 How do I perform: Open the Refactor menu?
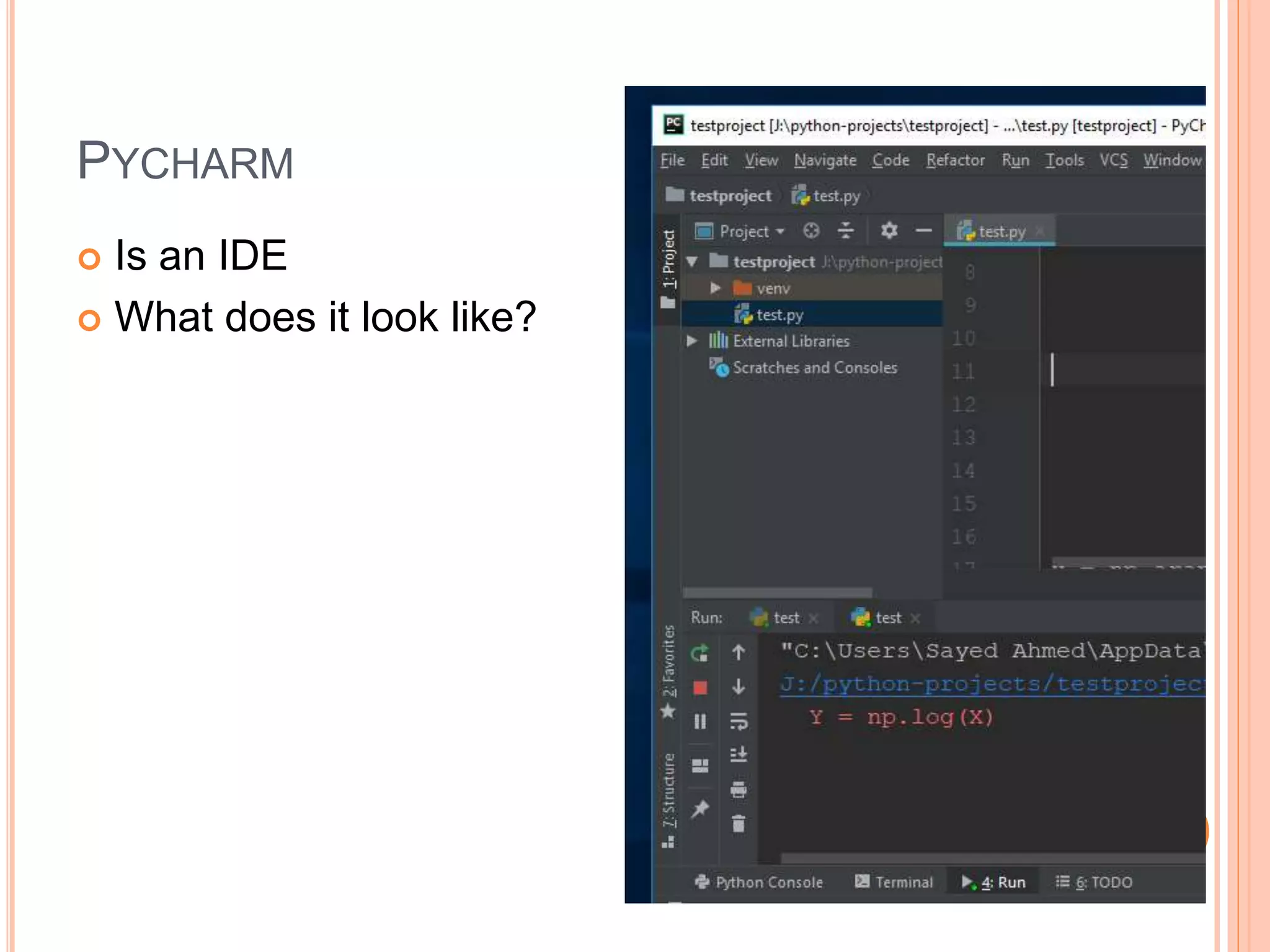coord(955,161)
